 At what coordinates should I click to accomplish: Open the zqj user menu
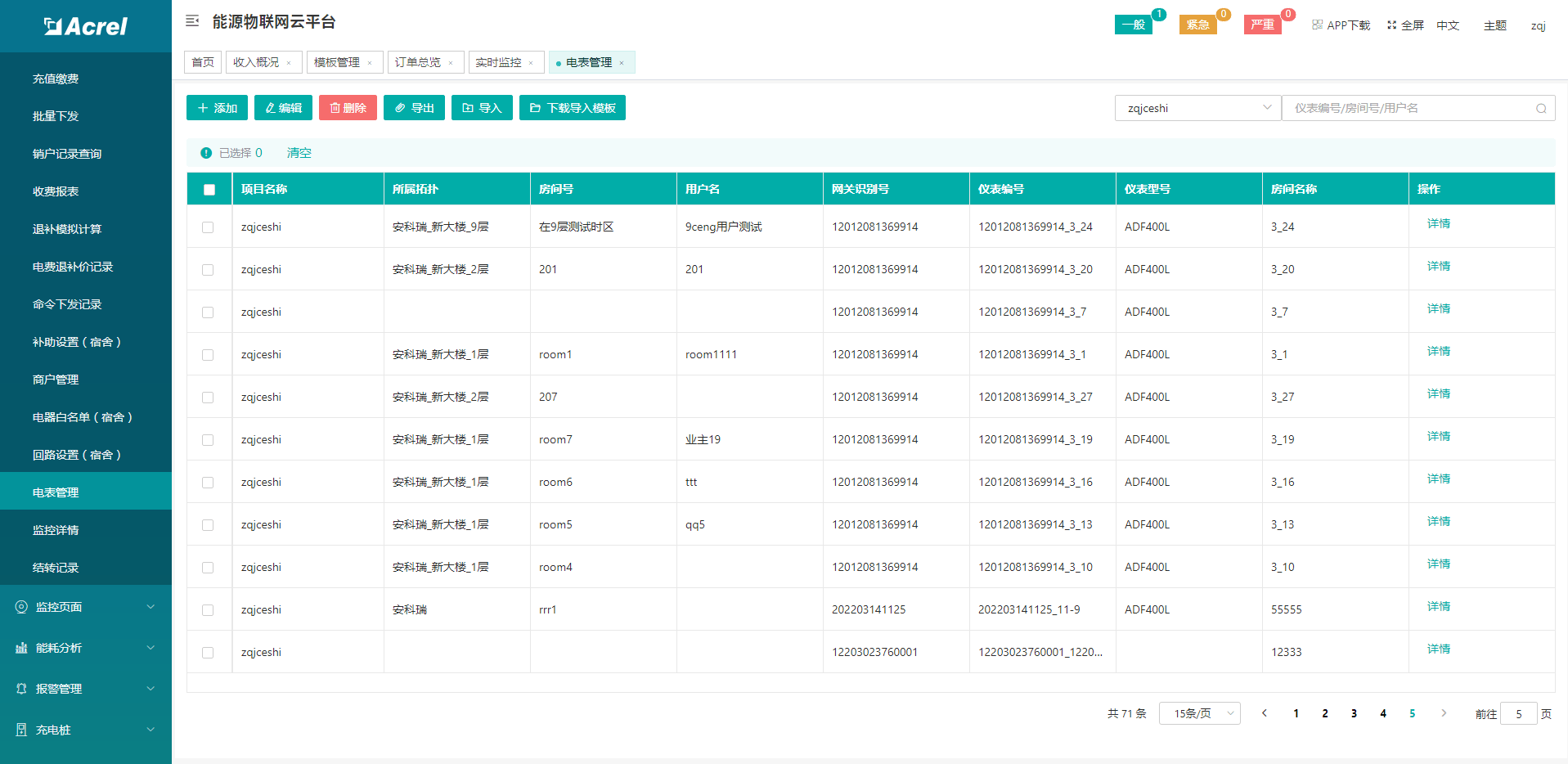point(1539,25)
